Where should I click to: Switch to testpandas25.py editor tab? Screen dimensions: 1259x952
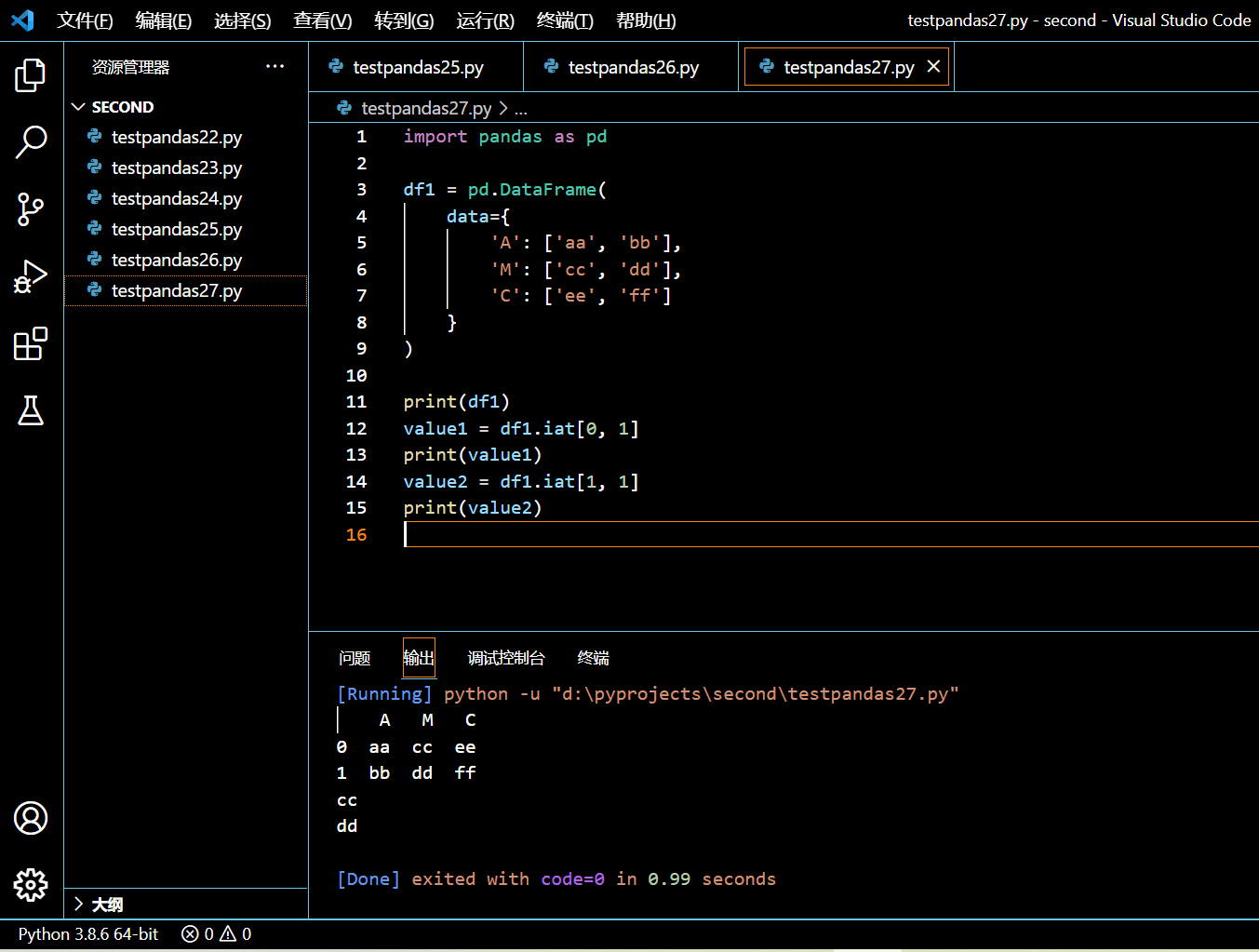point(416,67)
